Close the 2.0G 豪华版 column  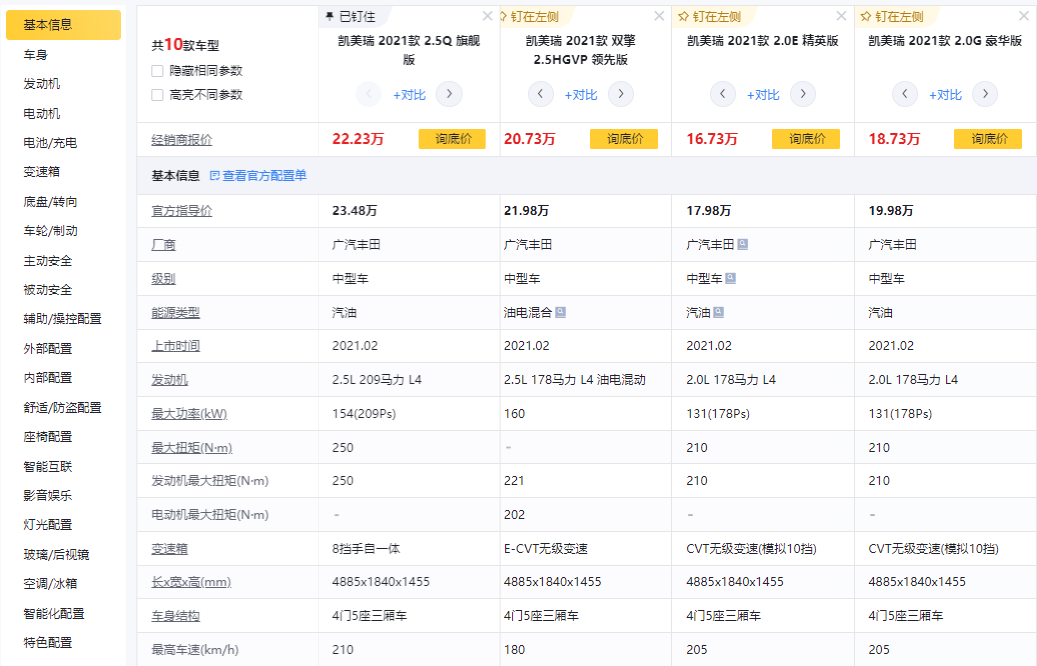pos(1024,16)
